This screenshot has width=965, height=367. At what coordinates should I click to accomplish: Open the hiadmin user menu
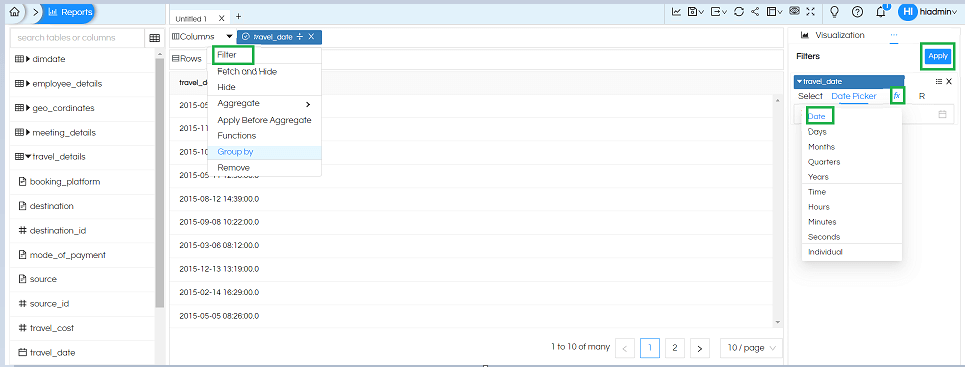[927, 12]
